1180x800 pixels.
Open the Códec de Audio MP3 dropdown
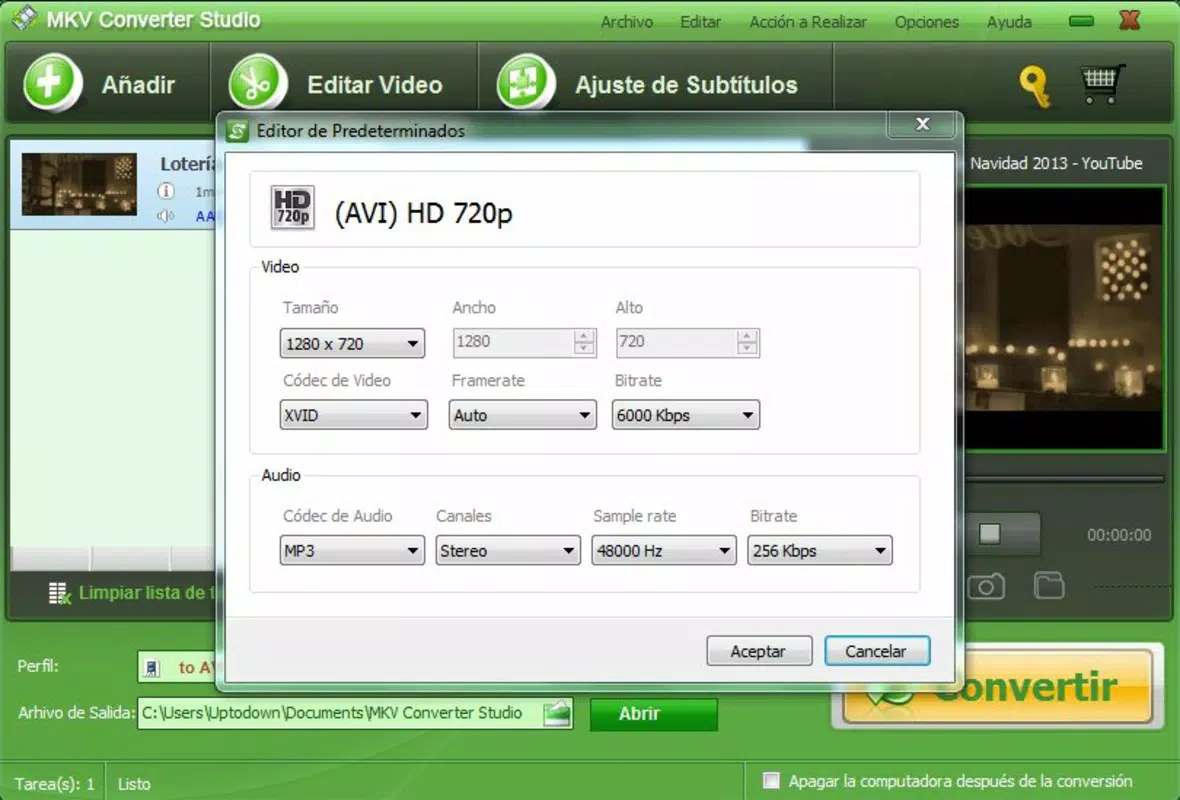coord(352,551)
